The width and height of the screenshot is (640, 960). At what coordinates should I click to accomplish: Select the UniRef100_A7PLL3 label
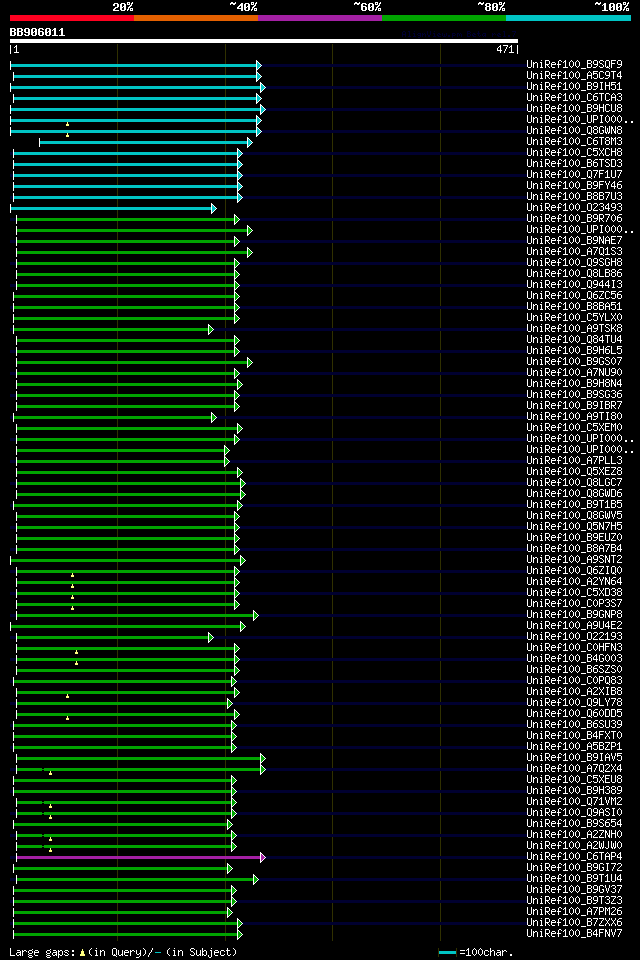pyautogui.click(x=574, y=461)
